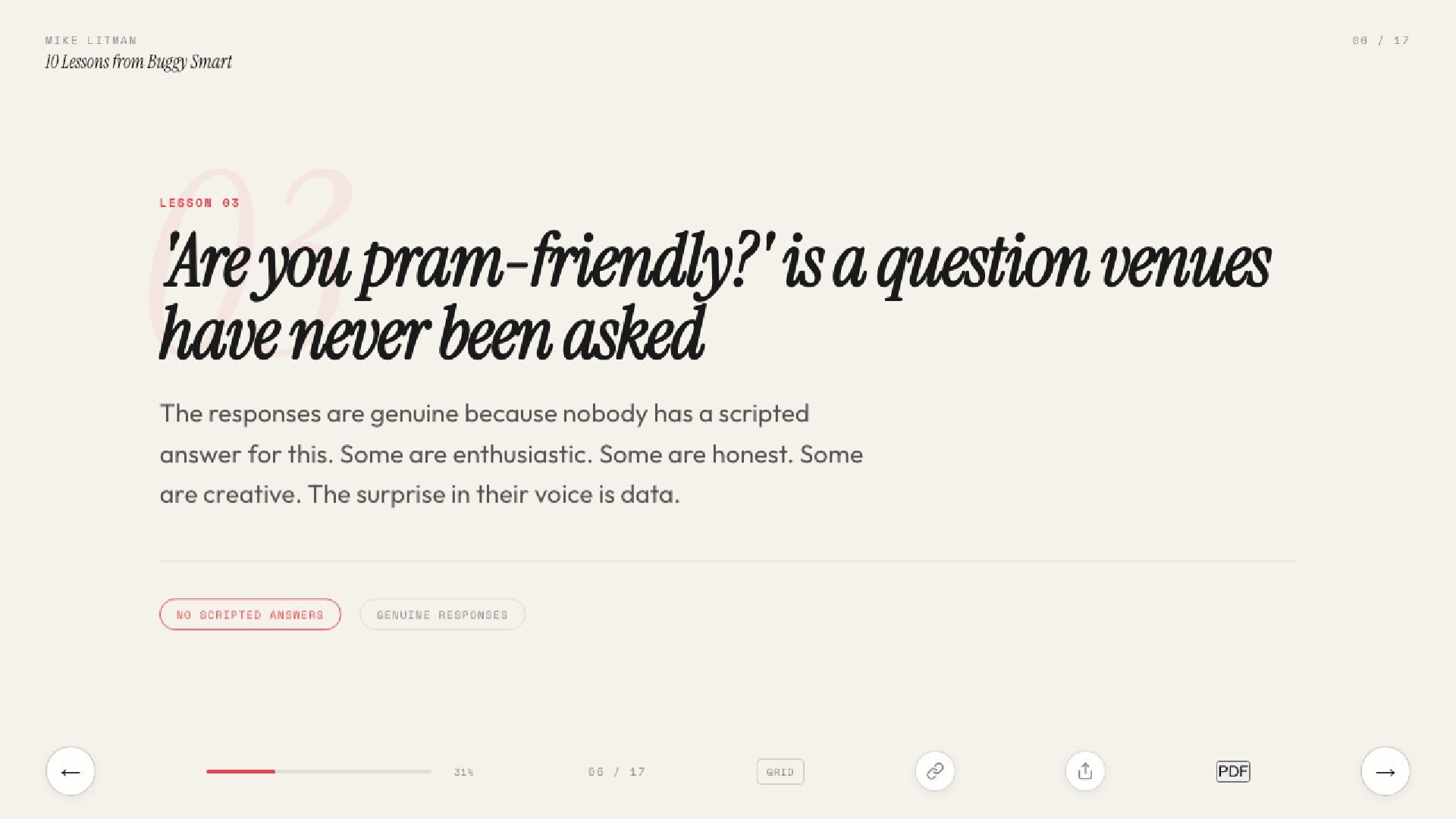Click the 31% progress label
The width and height of the screenshot is (1456, 819).
(463, 772)
